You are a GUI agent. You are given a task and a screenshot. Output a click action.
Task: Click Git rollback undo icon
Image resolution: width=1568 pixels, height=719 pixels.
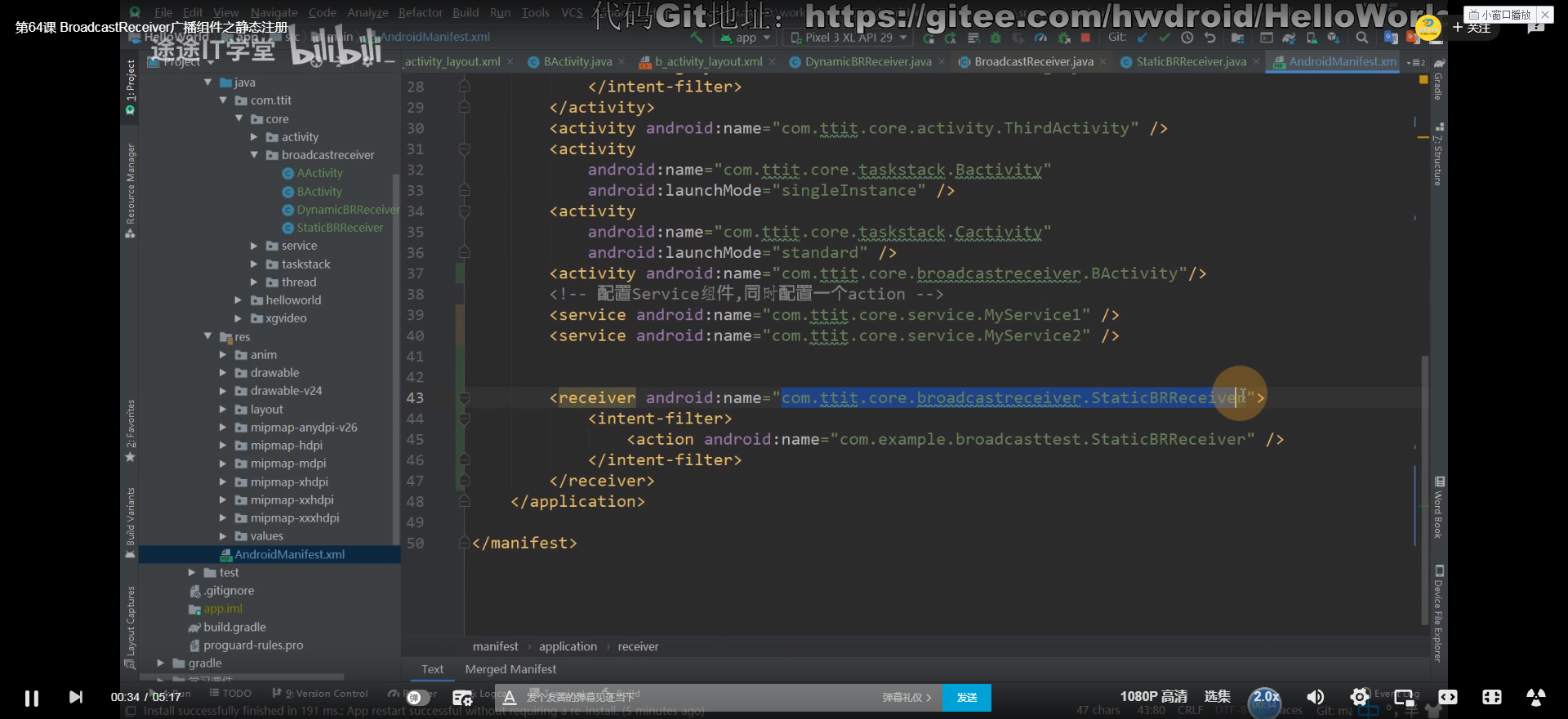point(1209,38)
